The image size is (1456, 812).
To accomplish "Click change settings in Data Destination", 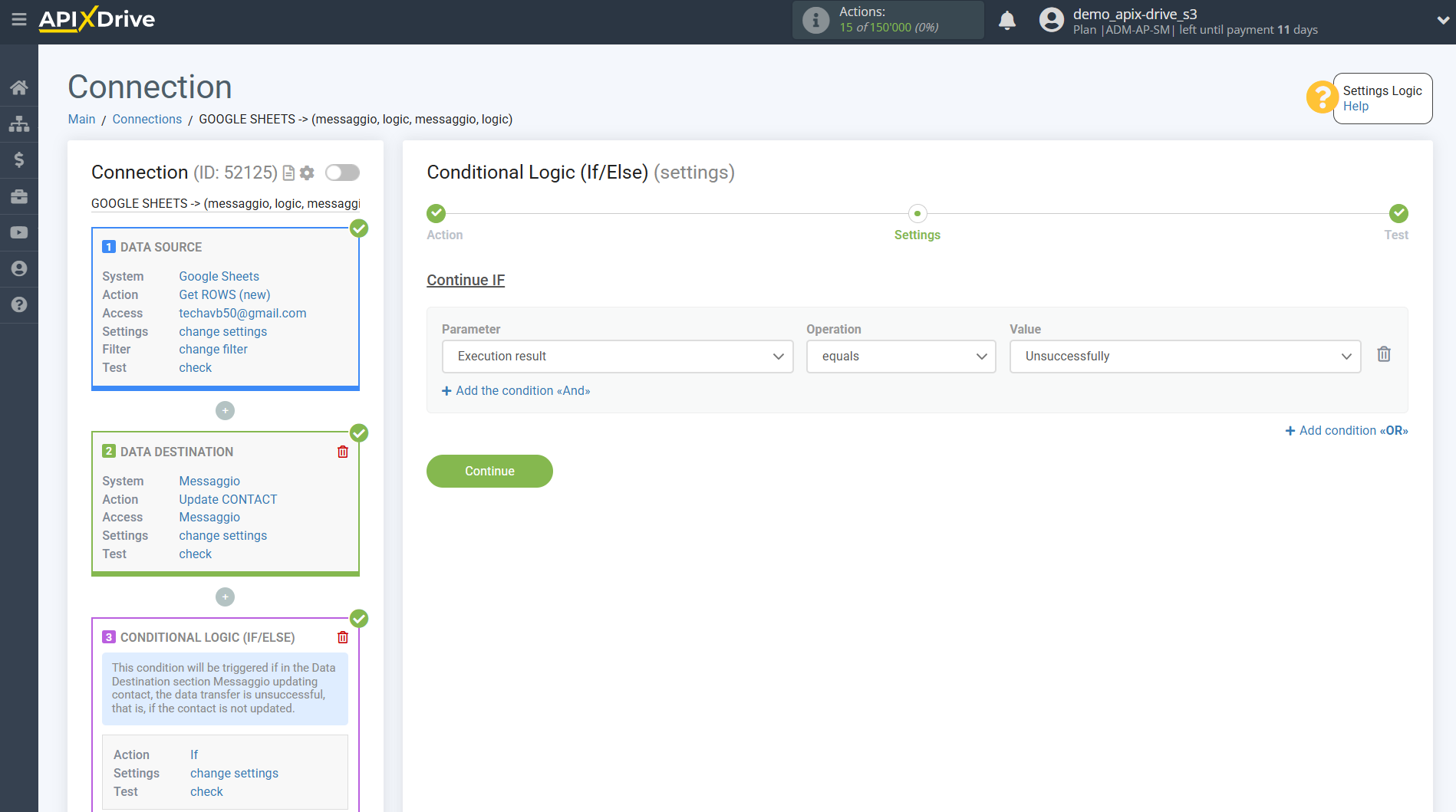I will (223, 535).
